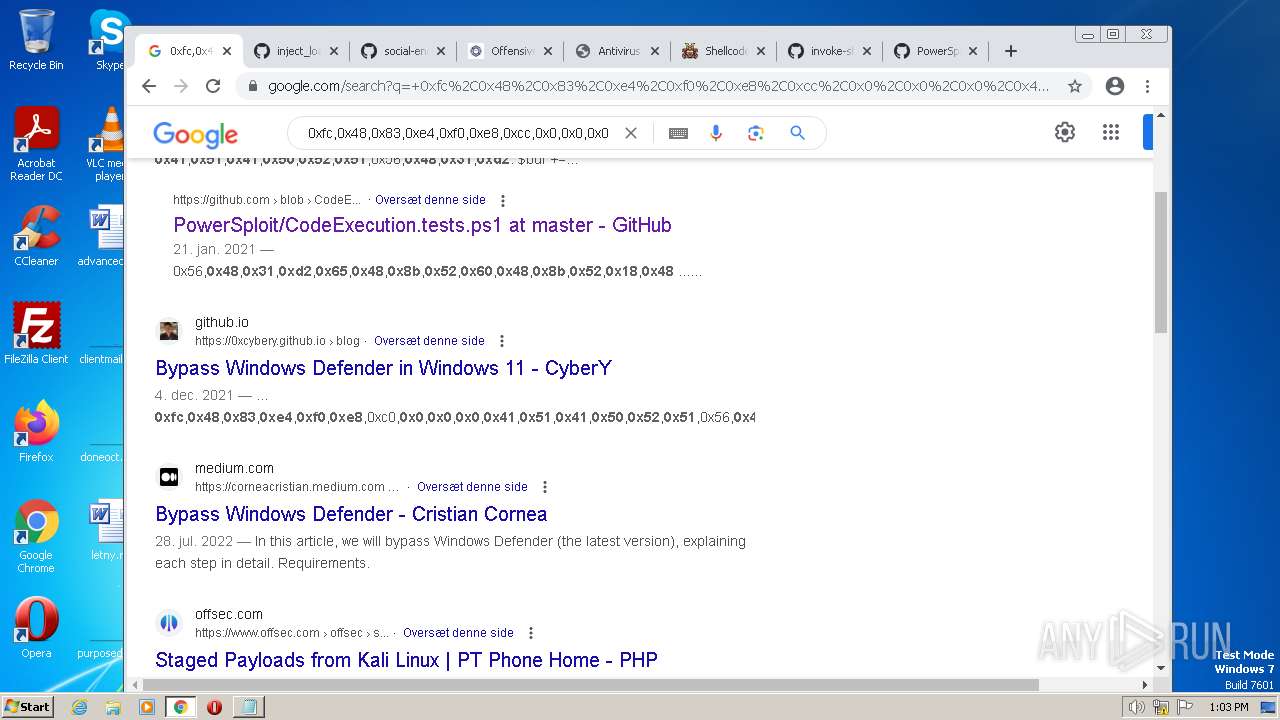Open the File Explorer taskbar icon
Image resolution: width=1280 pixels, height=720 pixels.
113,707
